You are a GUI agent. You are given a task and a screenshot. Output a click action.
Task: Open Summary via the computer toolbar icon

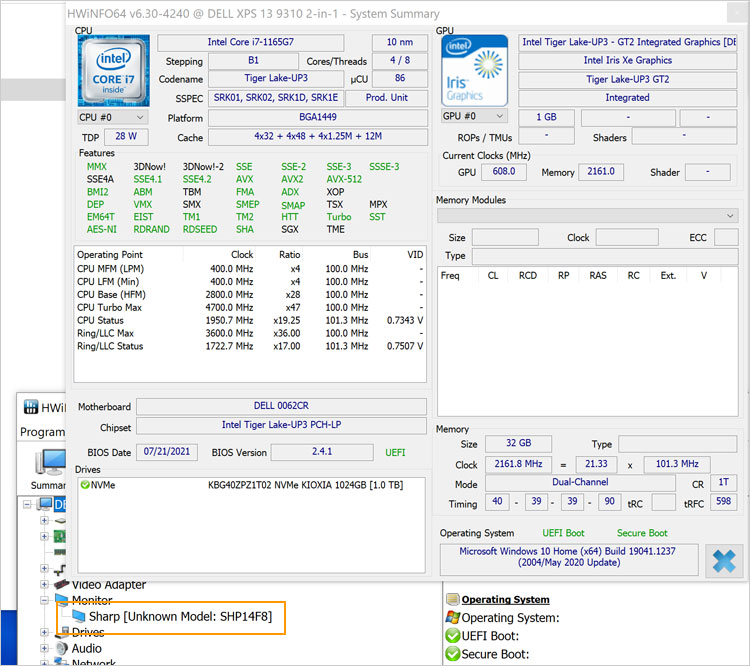click(50, 463)
